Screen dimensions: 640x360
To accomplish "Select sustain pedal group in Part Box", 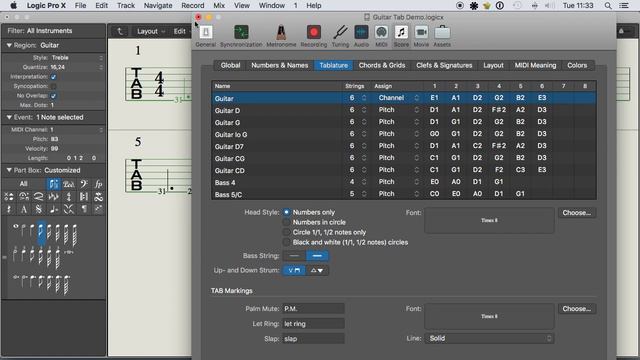I will click(x=69, y=184).
